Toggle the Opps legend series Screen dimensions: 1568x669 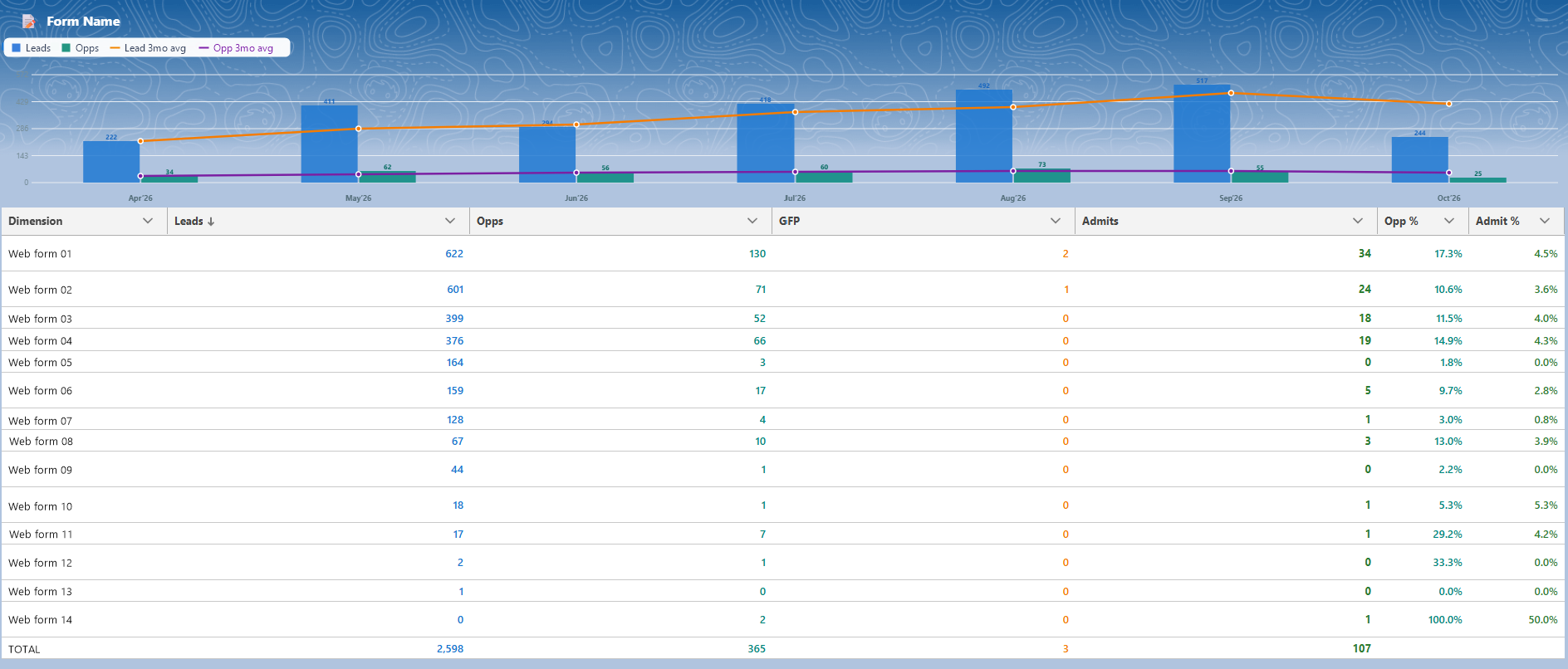[x=81, y=48]
